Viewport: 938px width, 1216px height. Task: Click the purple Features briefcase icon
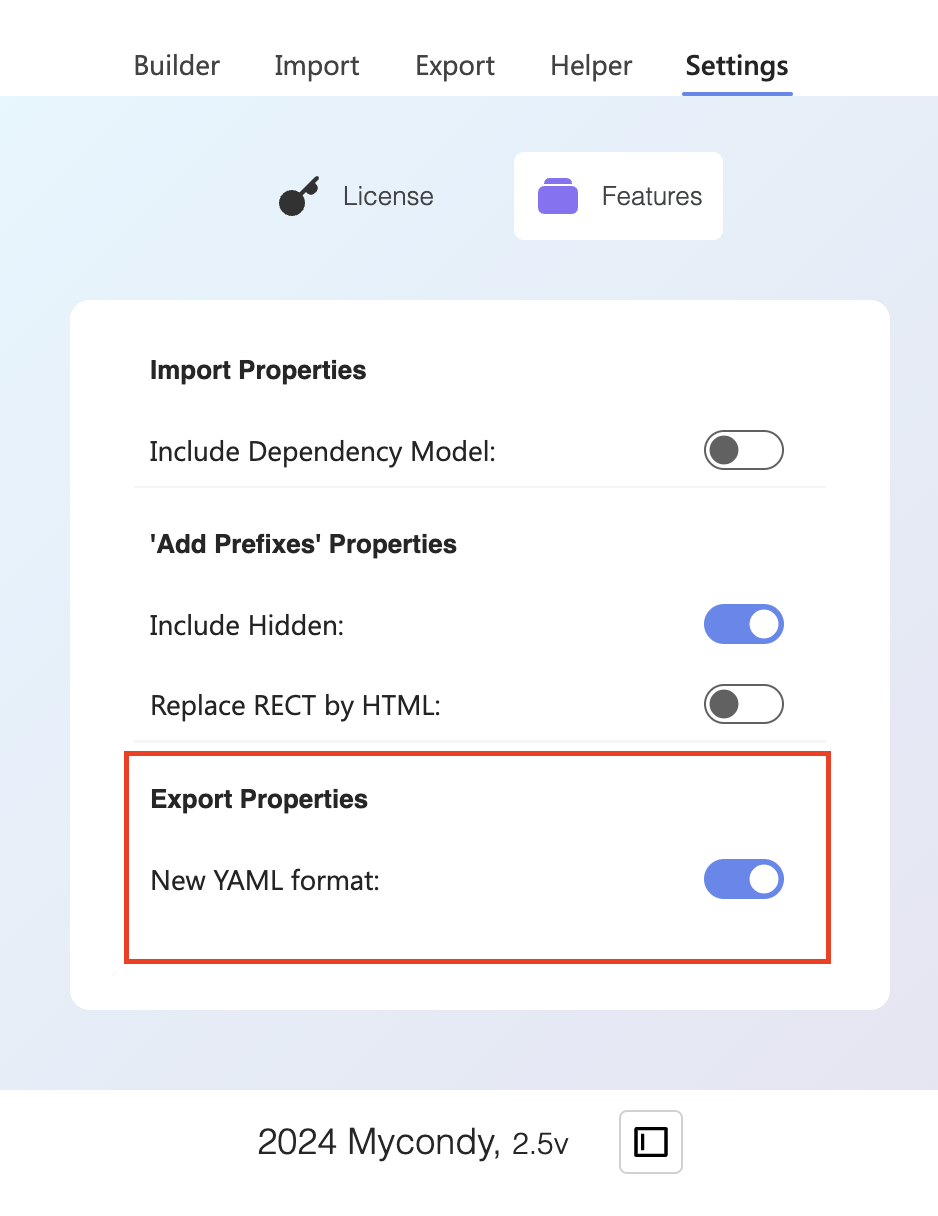point(558,196)
